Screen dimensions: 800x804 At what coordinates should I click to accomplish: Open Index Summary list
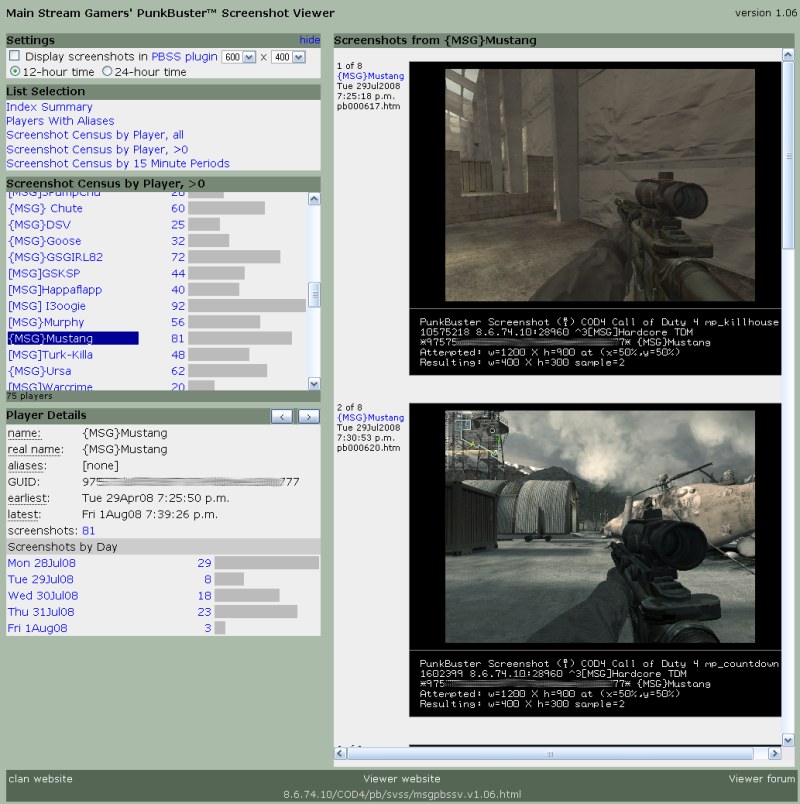click(x=49, y=107)
